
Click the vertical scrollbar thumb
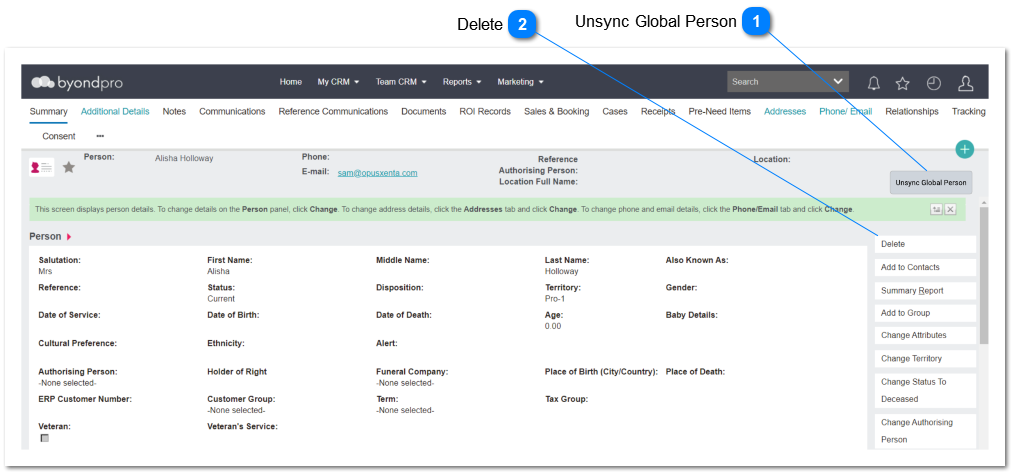[984, 275]
